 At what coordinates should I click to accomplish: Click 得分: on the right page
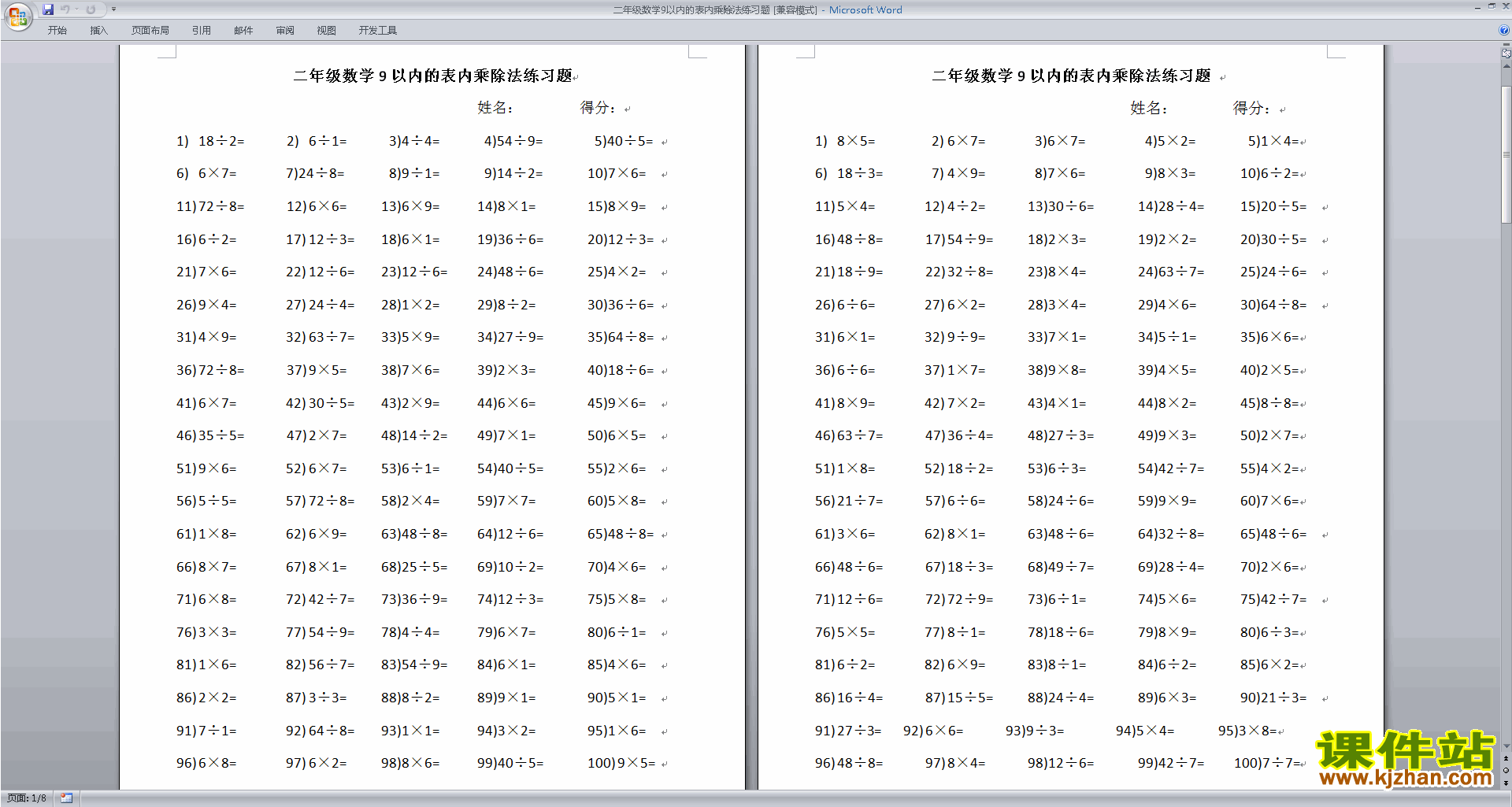tap(1251, 108)
